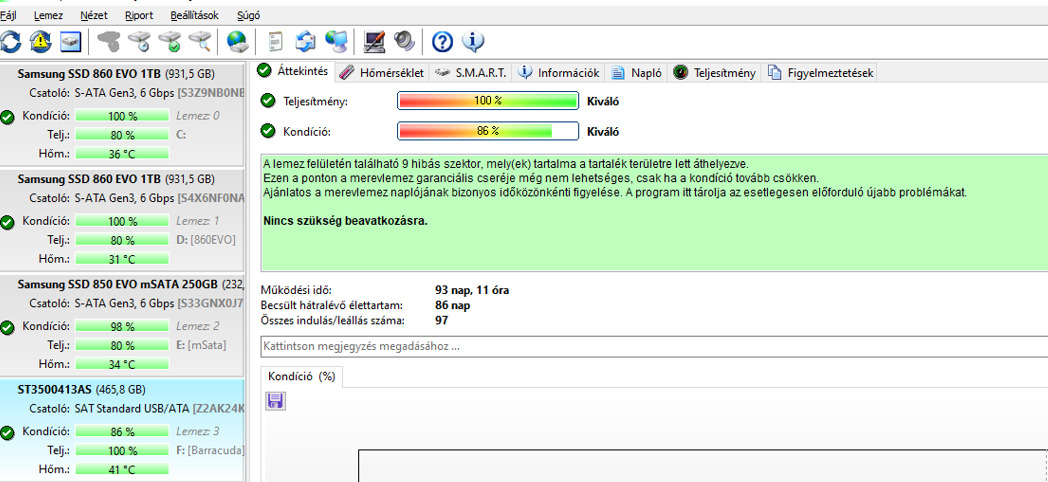Viewport: 1048px width, 482px height.
Task: Click the 41 °C temperature bar of ST3500413AS
Action: (x=122, y=469)
